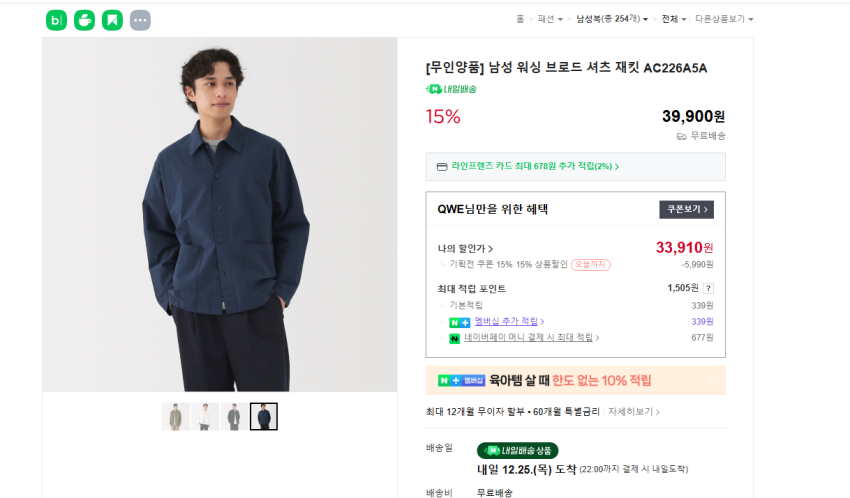Expand the 나의 할인가 details
This screenshot has width=850, height=498.
[x=465, y=248]
